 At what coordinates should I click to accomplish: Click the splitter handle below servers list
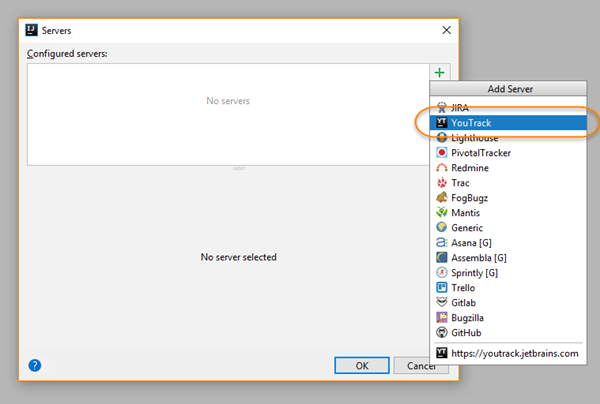(x=238, y=168)
